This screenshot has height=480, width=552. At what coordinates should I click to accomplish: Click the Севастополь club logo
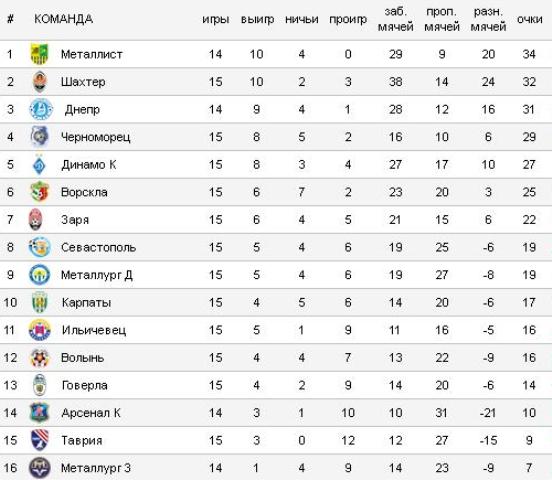(39, 247)
